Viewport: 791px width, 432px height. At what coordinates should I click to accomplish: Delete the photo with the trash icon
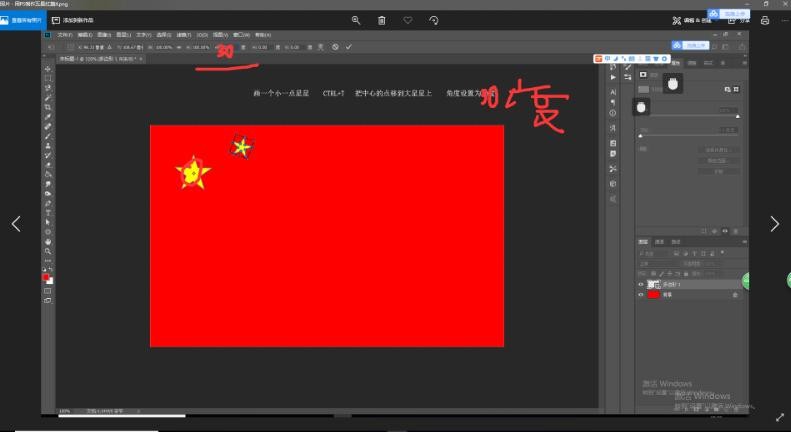[382, 20]
